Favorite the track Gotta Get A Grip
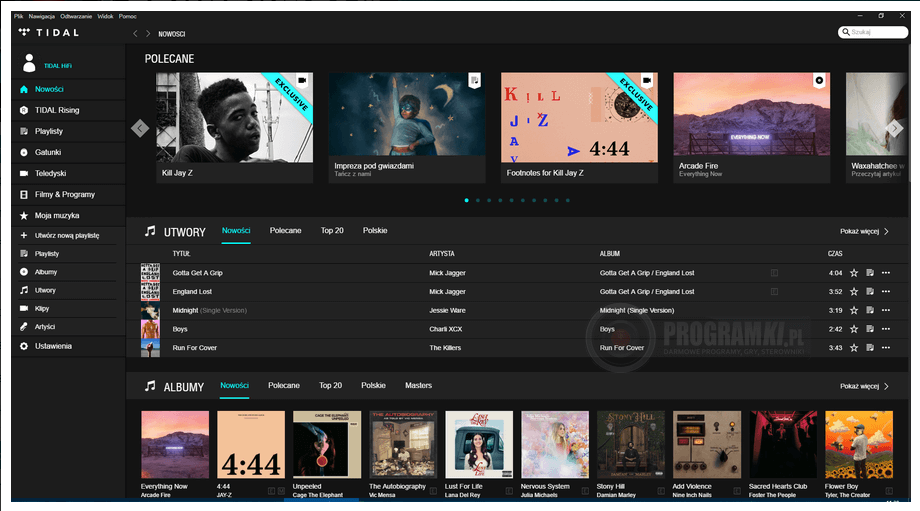The width and height of the screenshot is (920, 511). click(854, 273)
